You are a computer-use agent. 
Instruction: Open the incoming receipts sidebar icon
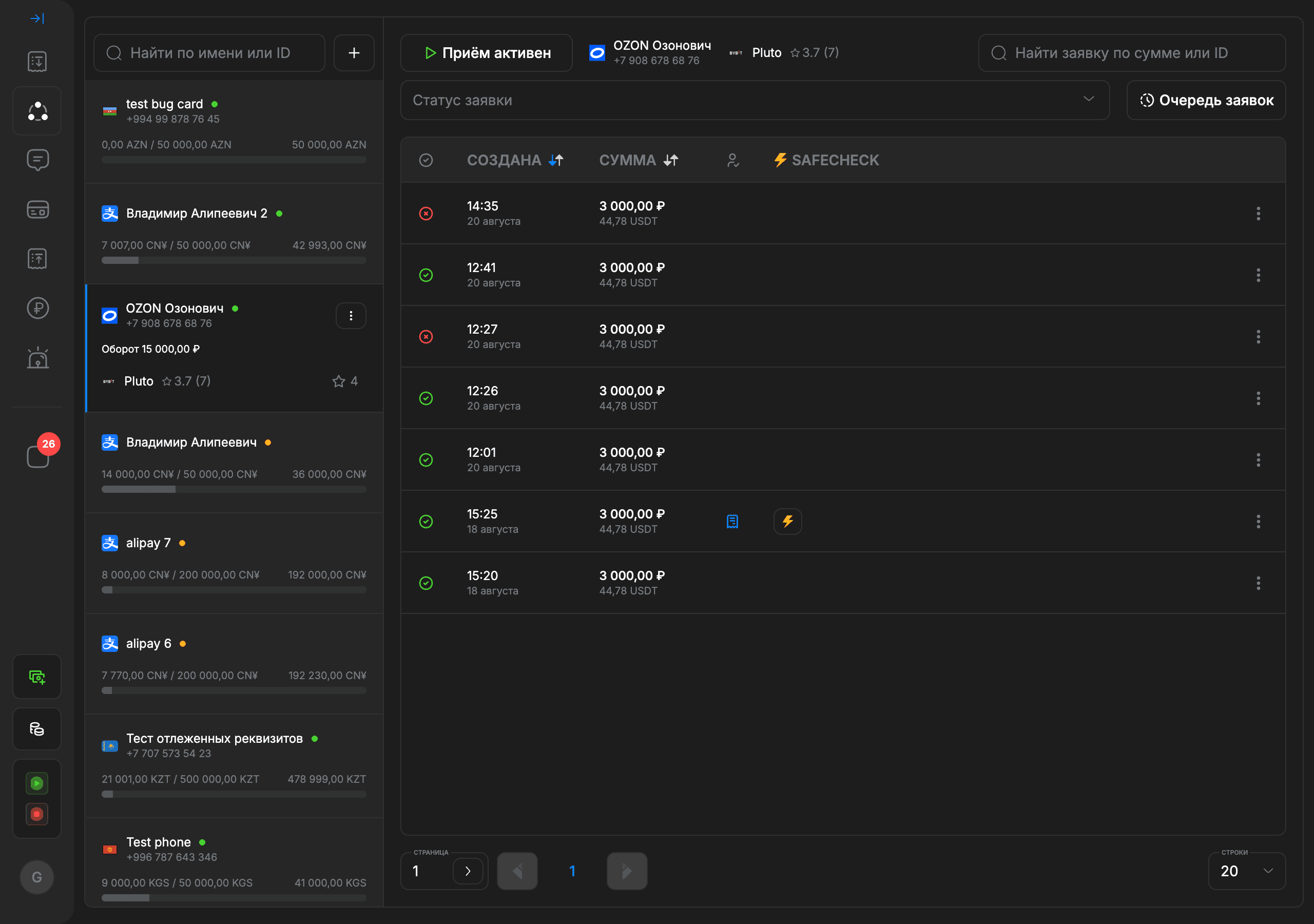click(x=37, y=61)
